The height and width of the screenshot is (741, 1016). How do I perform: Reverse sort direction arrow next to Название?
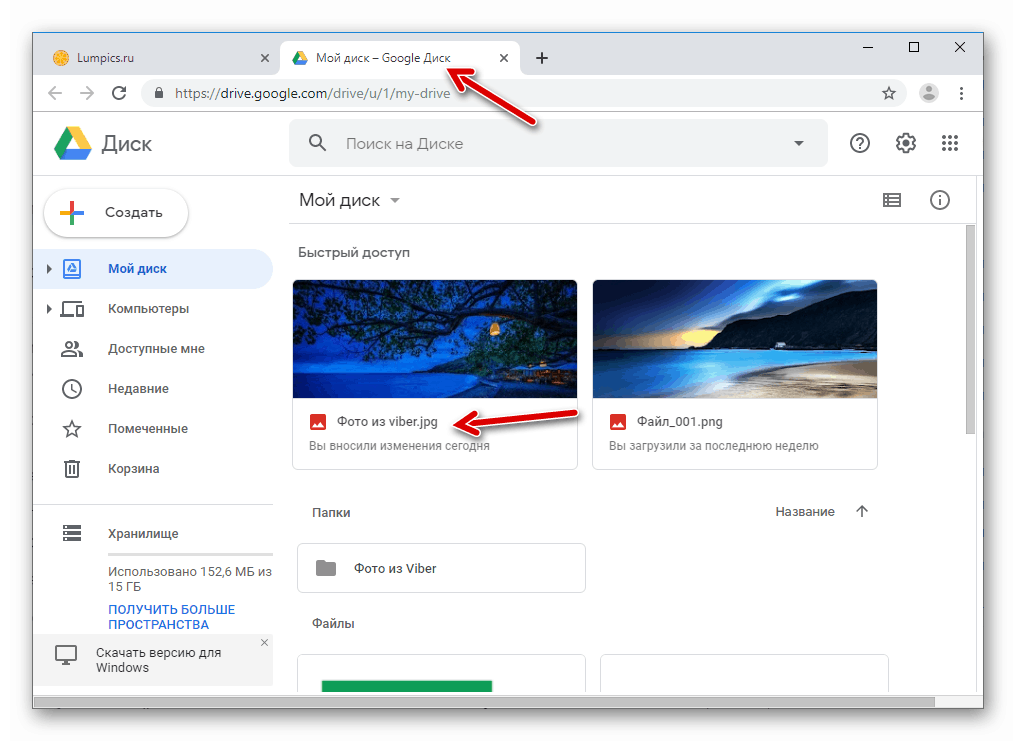click(862, 511)
